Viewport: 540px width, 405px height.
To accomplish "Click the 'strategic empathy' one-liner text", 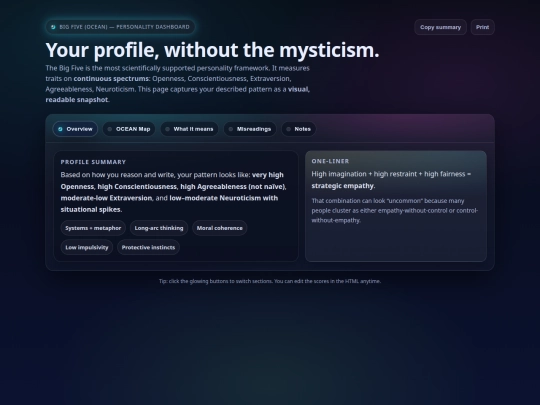I will 342,186.
